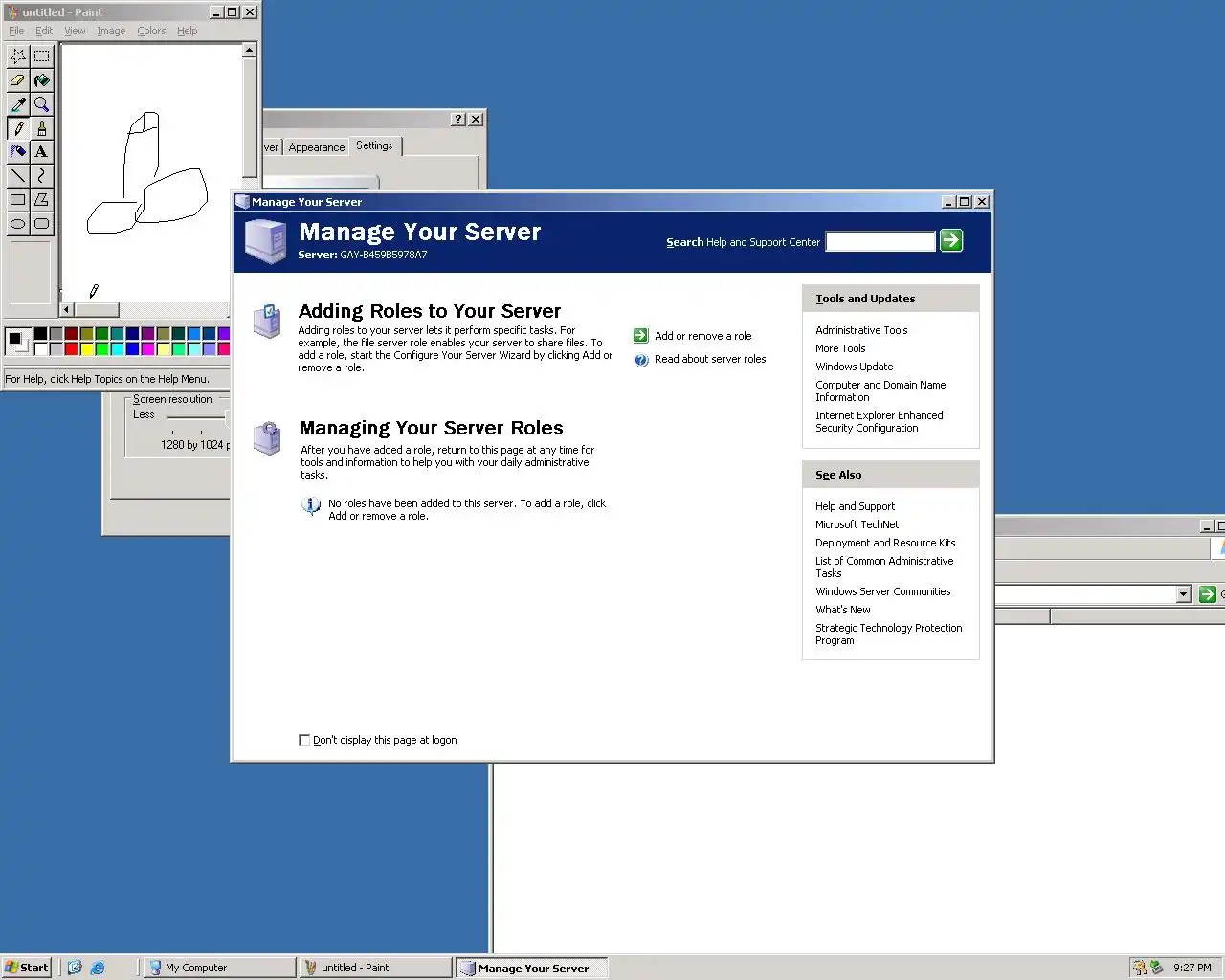Click Add or remove a role link
The height and width of the screenshot is (980, 1225).
point(703,336)
